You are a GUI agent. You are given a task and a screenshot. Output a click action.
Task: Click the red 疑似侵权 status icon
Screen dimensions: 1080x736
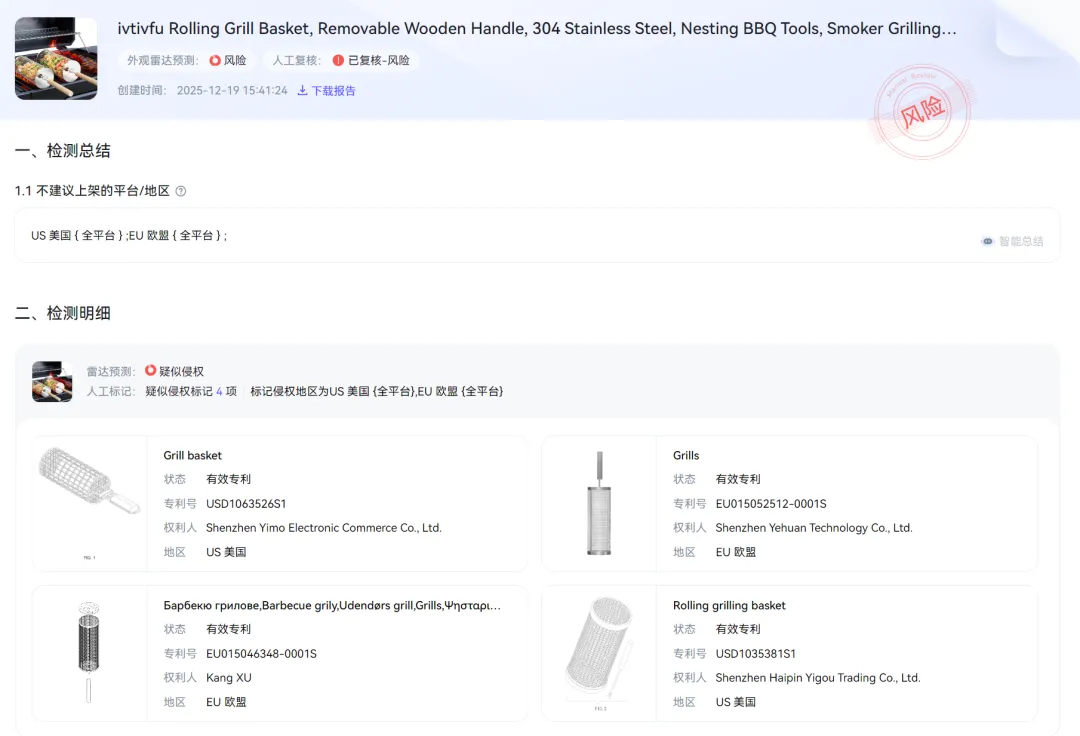coord(151,371)
